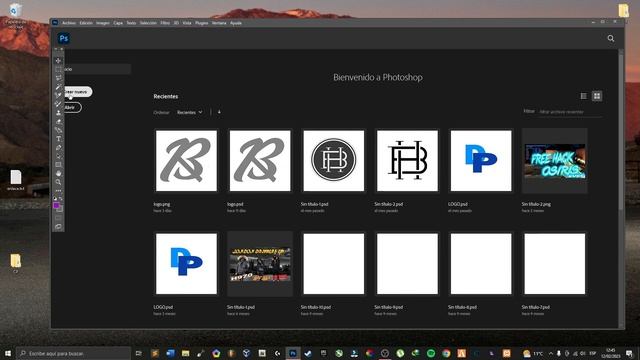This screenshot has width=640, height=360.
Task: Select the Inicio entry in left sidebar
Action: coord(97,69)
